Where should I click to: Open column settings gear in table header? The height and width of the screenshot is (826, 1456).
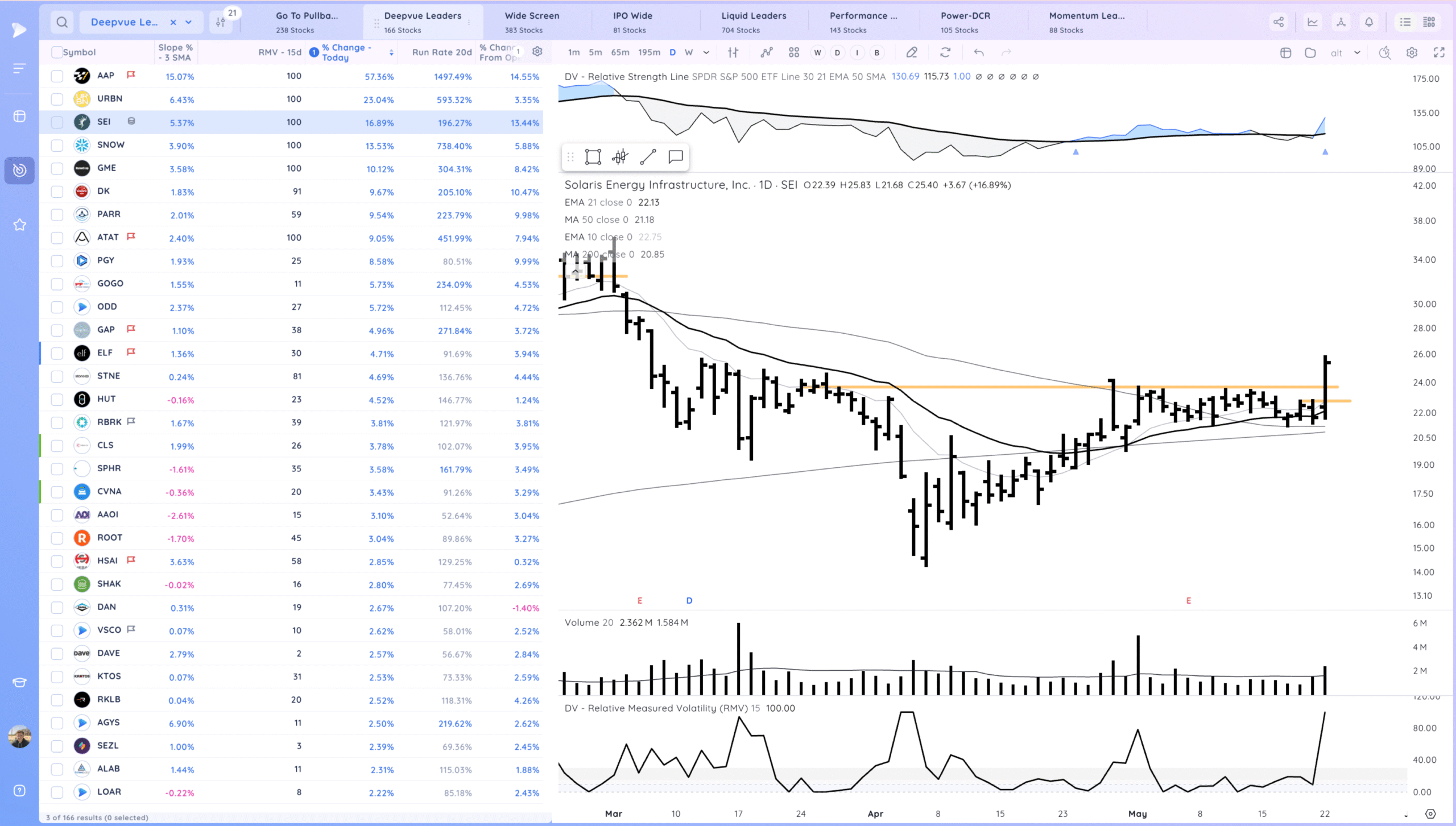[537, 52]
